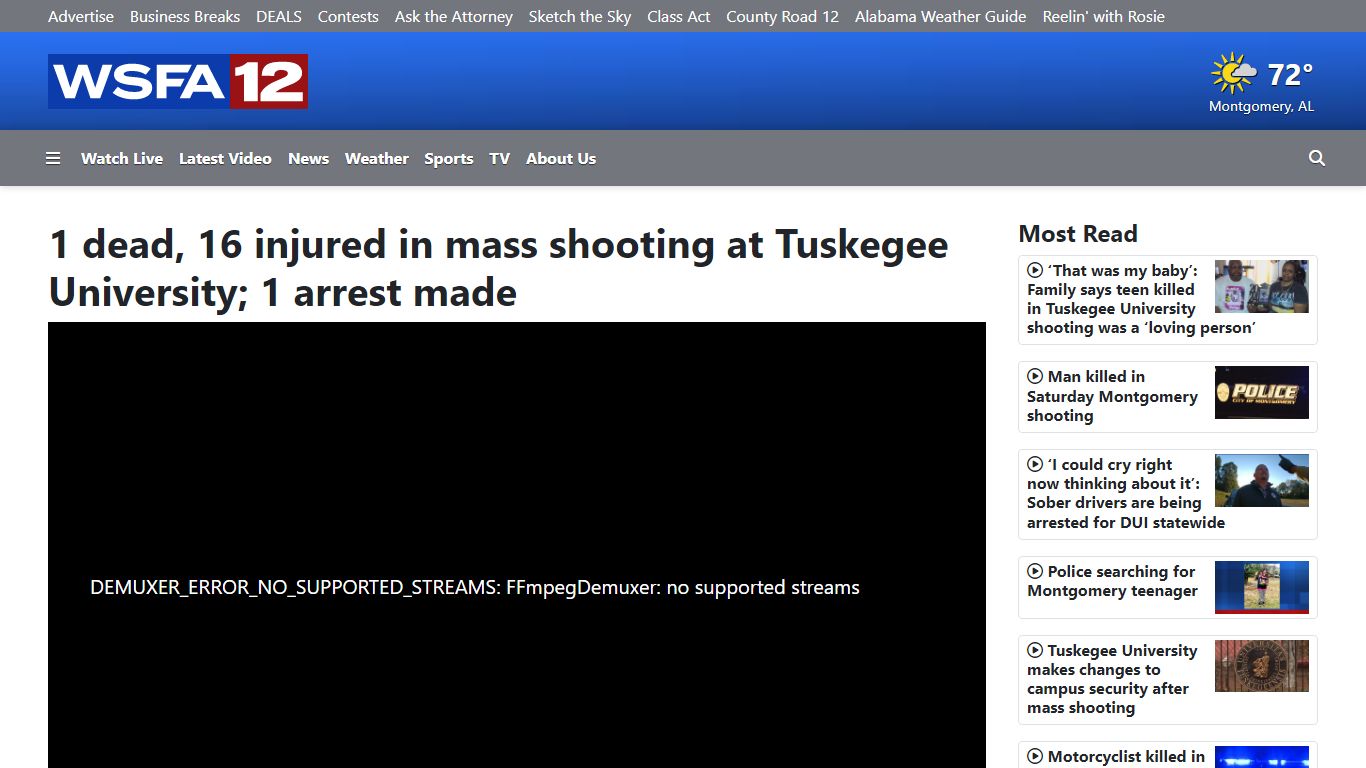Click the partly sunny weather icon
1366x768 pixels.
(x=1233, y=74)
